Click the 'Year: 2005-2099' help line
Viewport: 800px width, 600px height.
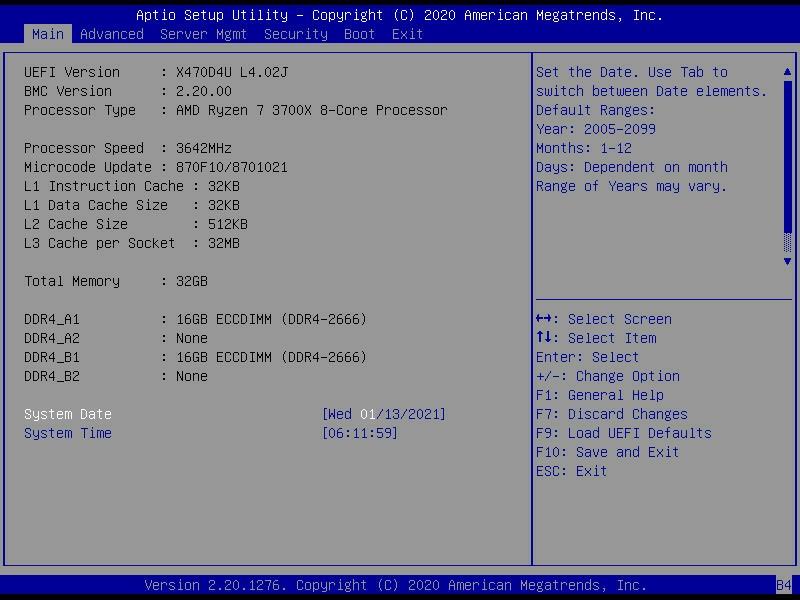[x=596, y=129]
